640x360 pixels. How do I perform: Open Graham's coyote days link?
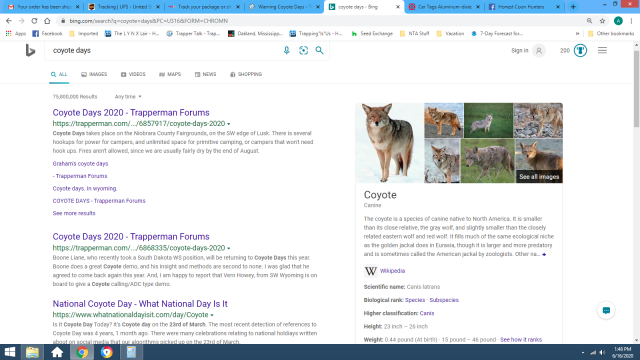(x=80, y=164)
